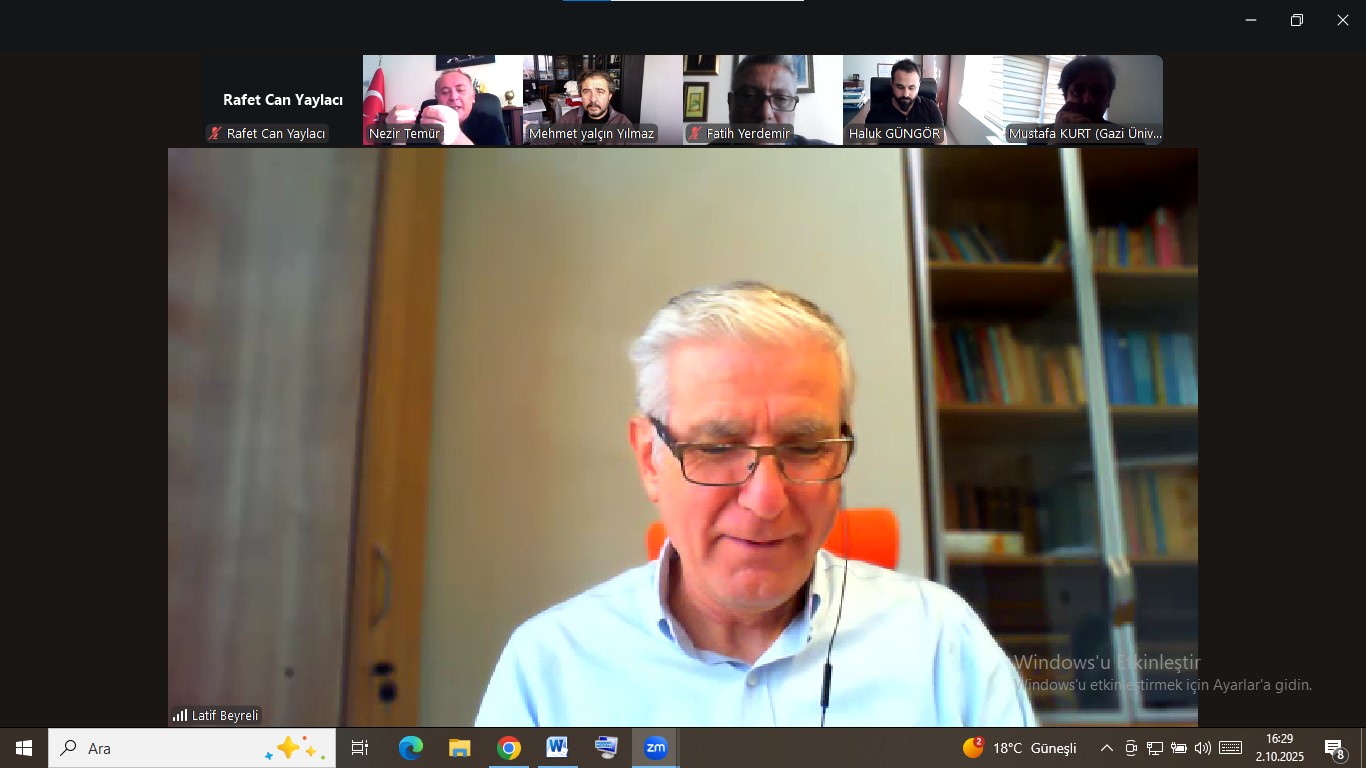Click the clock showing 16:29
Screen dimensions: 1366x768
pos(1279,748)
